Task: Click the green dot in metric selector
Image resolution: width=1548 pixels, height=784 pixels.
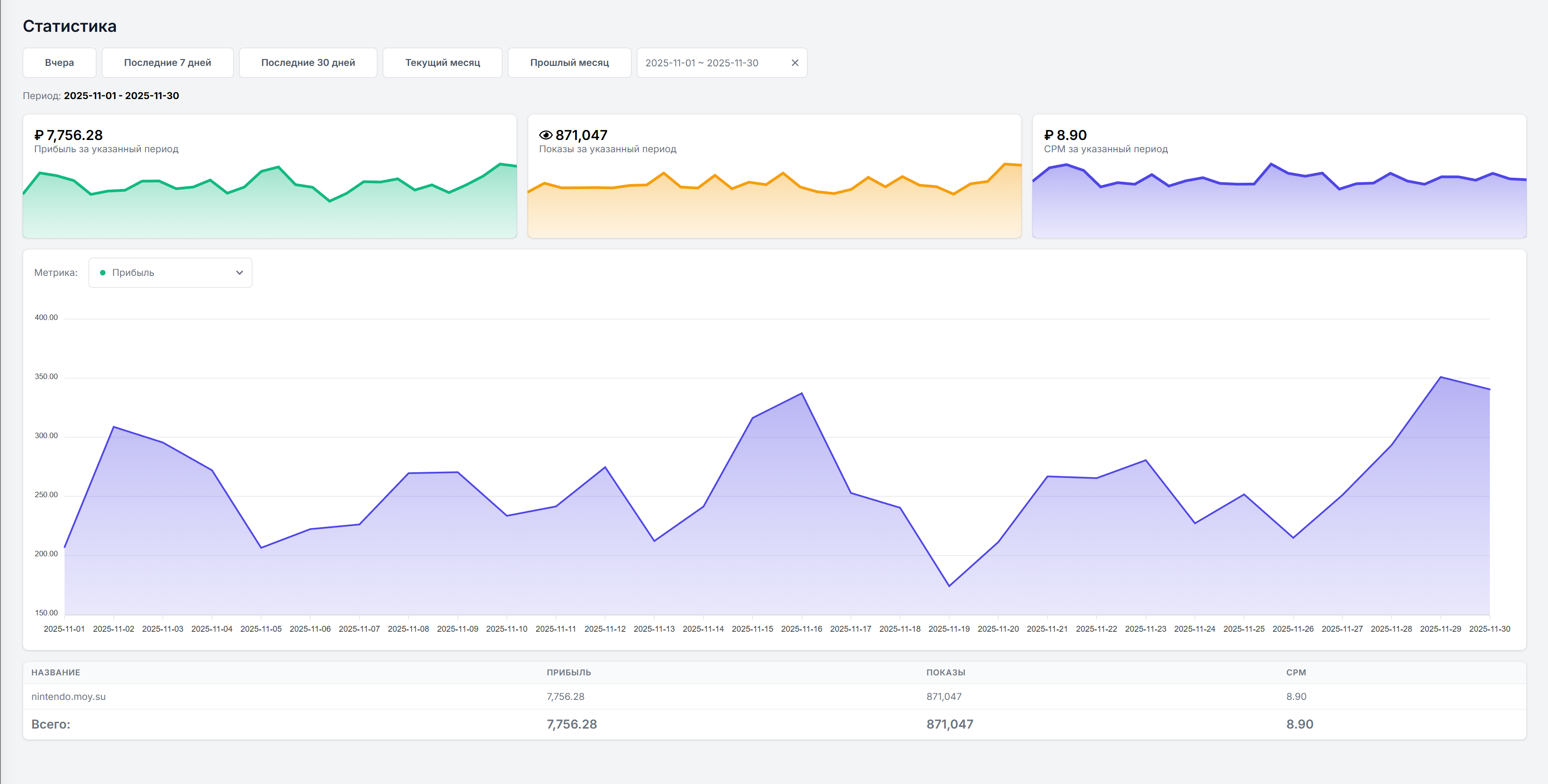Action: coord(103,273)
